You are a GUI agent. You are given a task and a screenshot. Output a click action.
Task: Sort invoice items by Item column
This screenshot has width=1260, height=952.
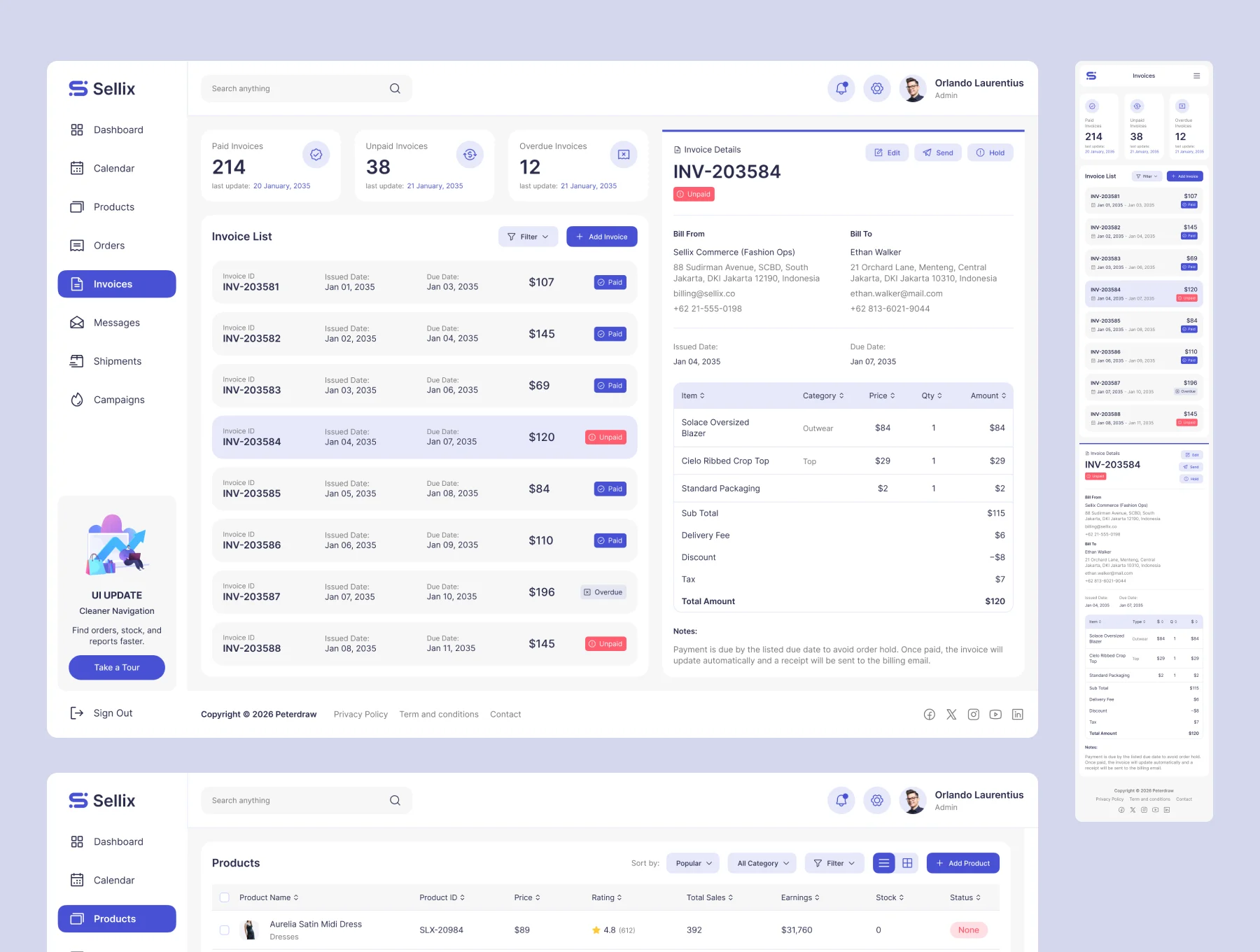point(693,395)
